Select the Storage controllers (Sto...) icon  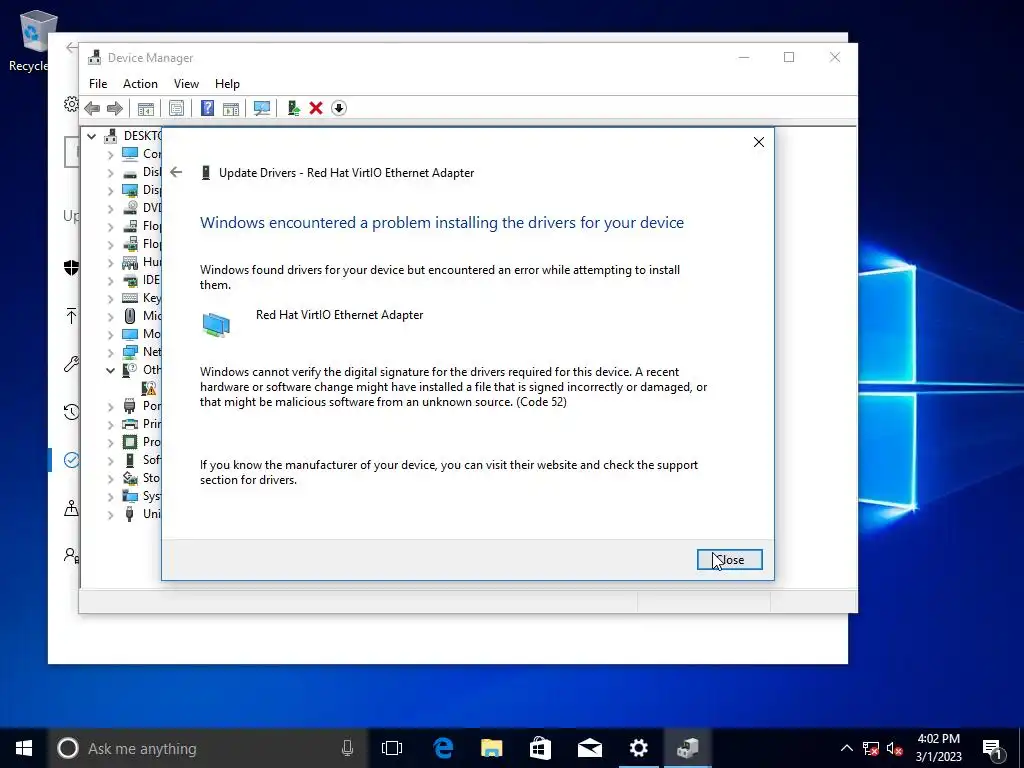[130, 478]
